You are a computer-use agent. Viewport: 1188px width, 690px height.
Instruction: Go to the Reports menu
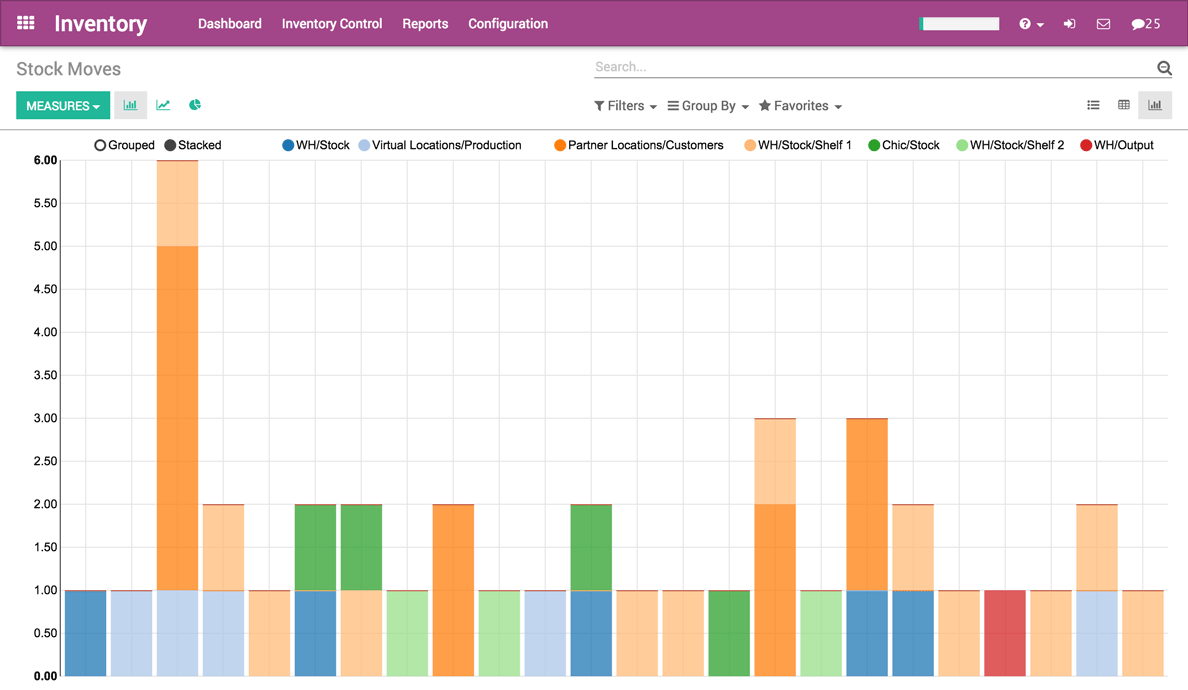click(425, 23)
